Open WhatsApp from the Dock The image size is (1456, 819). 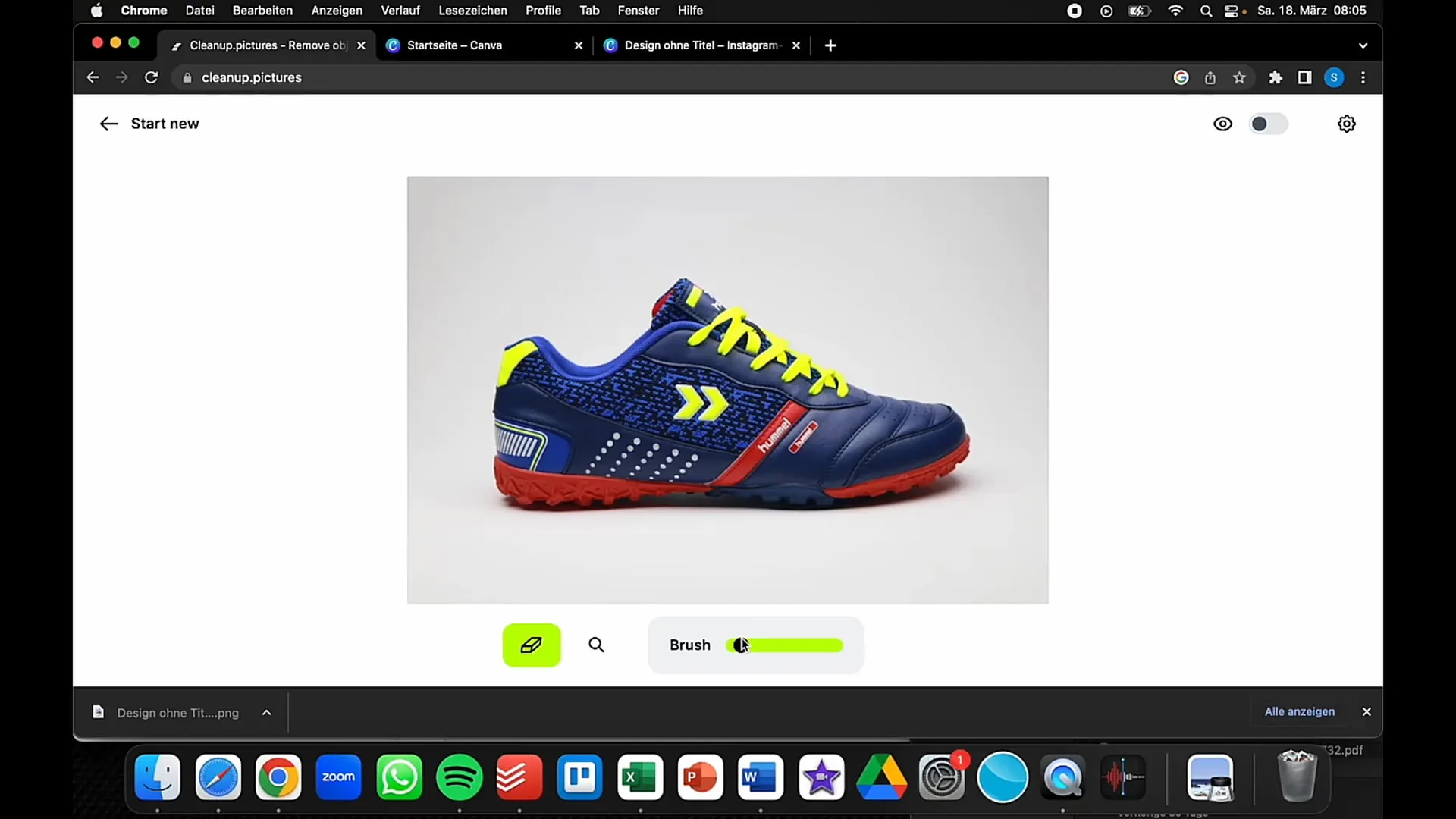pyautogui.click(x=399, y=777)
